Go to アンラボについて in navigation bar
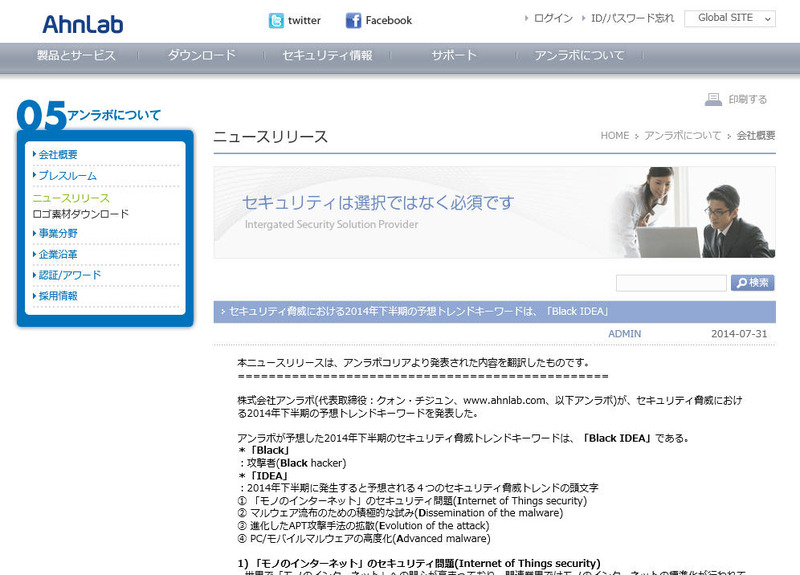 point(579,56)
